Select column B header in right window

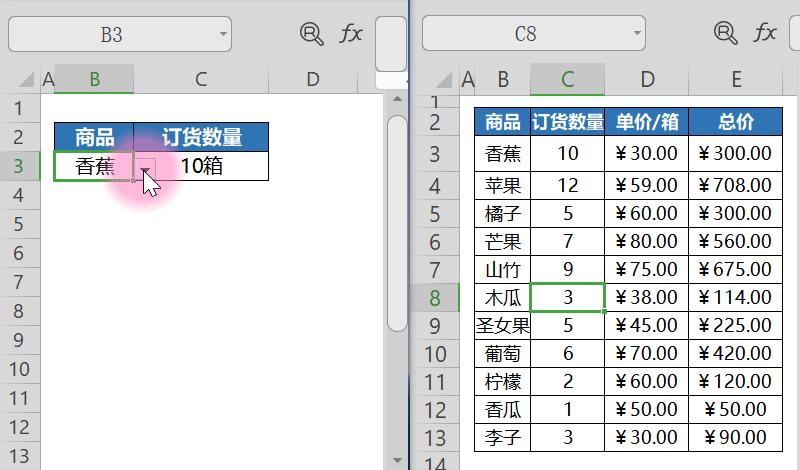(x=503, y=79)
